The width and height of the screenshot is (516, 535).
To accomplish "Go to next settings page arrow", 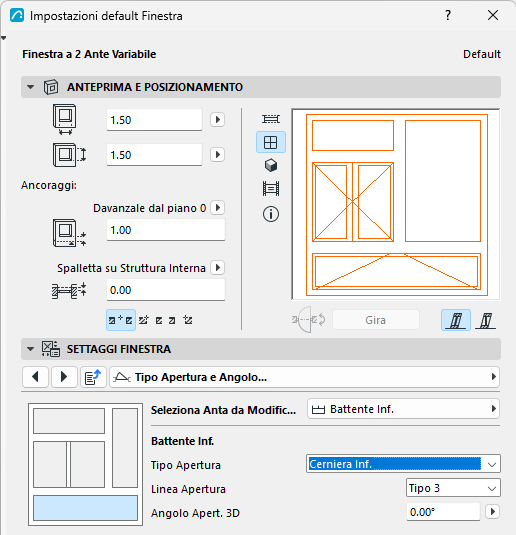I will tap(64, 377).
